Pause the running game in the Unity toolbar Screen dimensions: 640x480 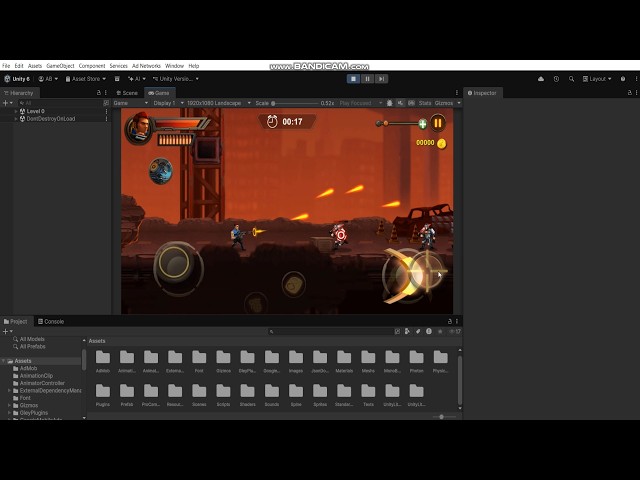coord(367,79)
